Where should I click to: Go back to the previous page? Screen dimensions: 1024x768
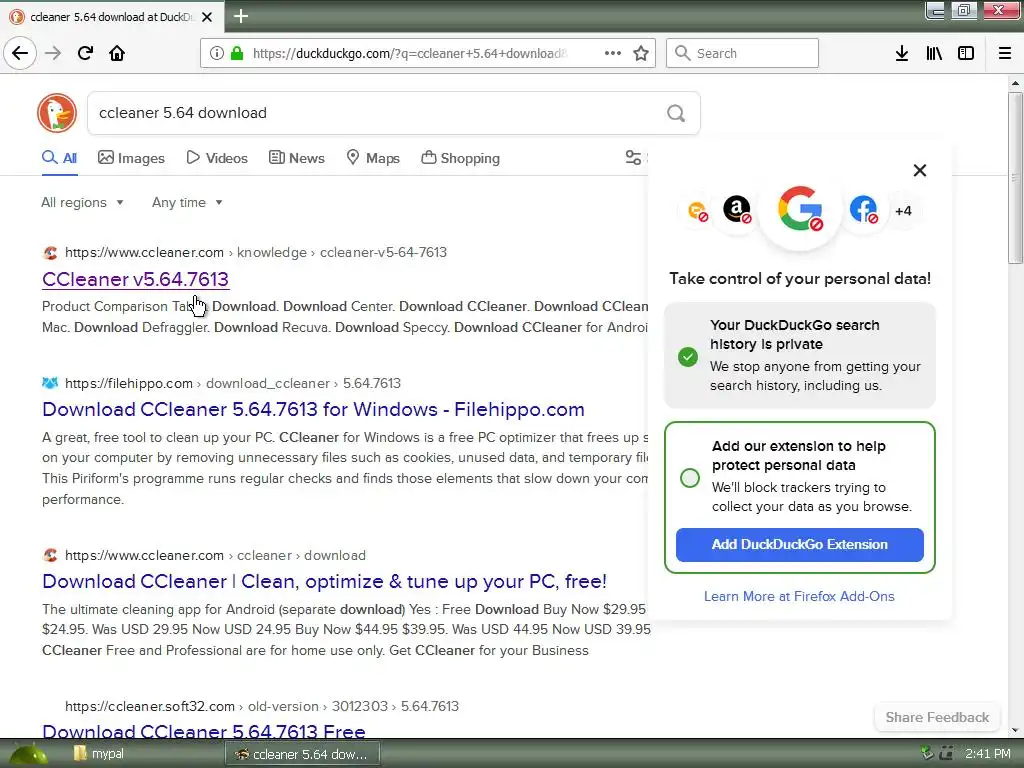tap(20, 53)
